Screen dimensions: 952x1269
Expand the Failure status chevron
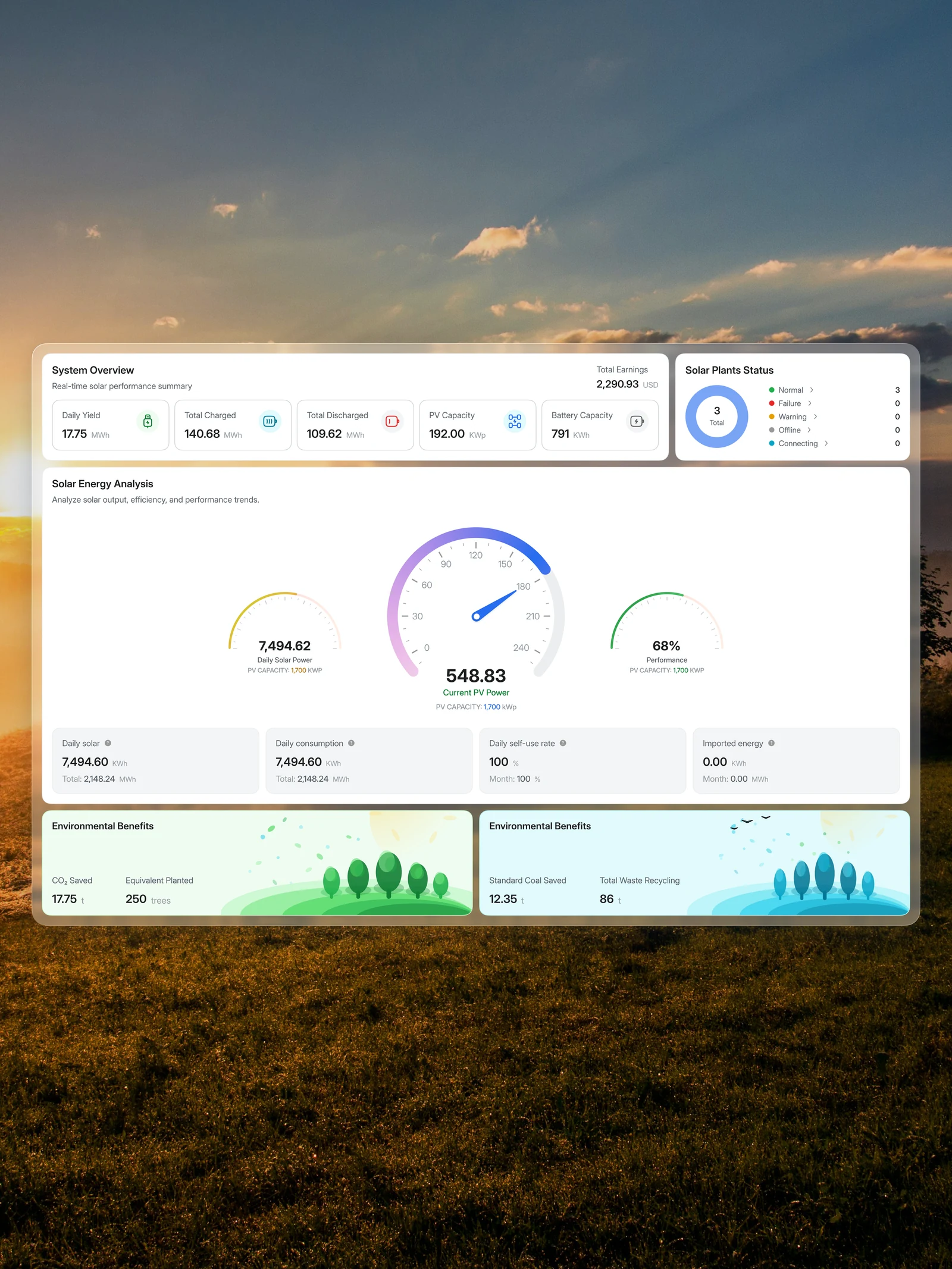(810, 403)
